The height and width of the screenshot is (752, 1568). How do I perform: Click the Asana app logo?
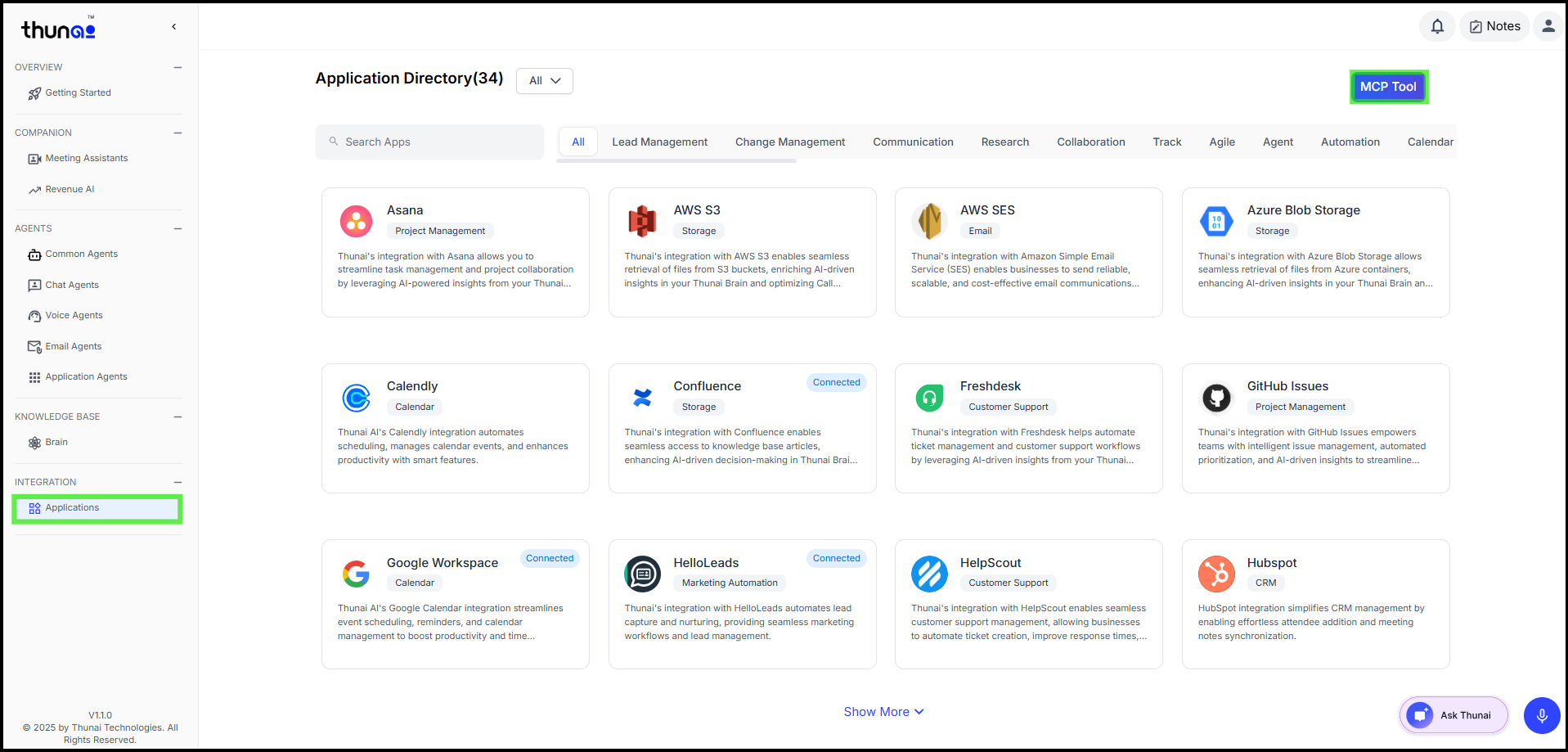tap(356, 221)
